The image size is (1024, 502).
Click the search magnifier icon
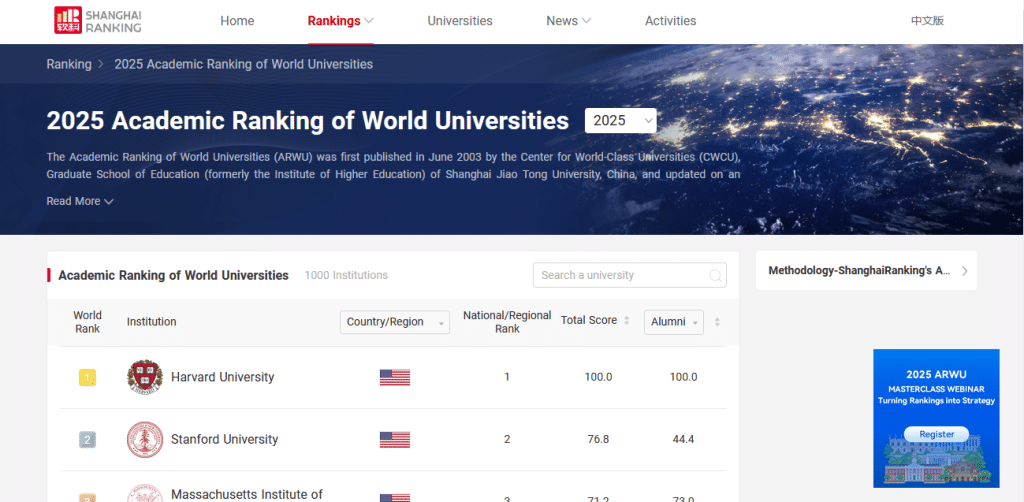coord(716,275)
